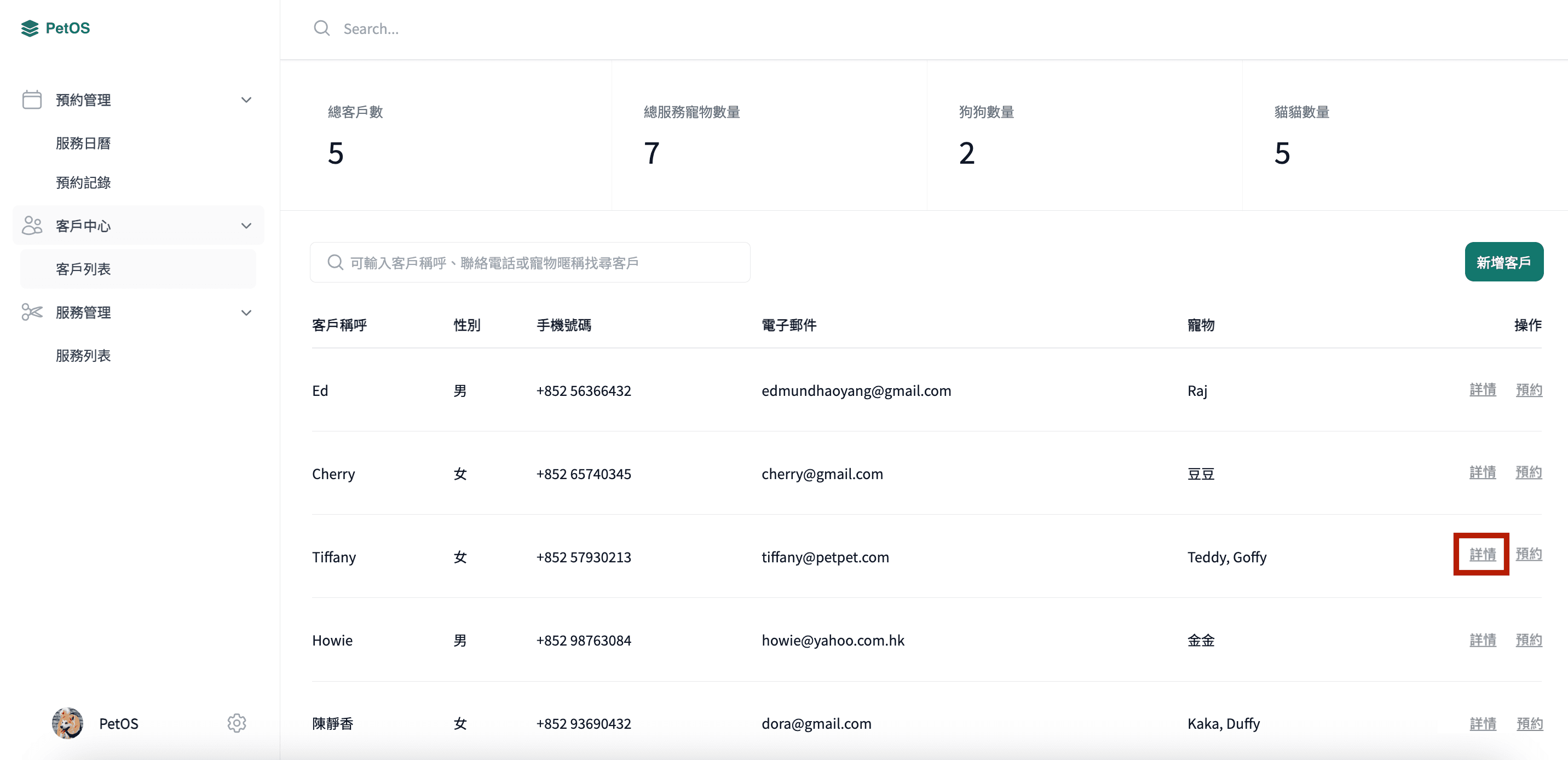Collapse the 客戶中心 section chevron

[246, 226]
